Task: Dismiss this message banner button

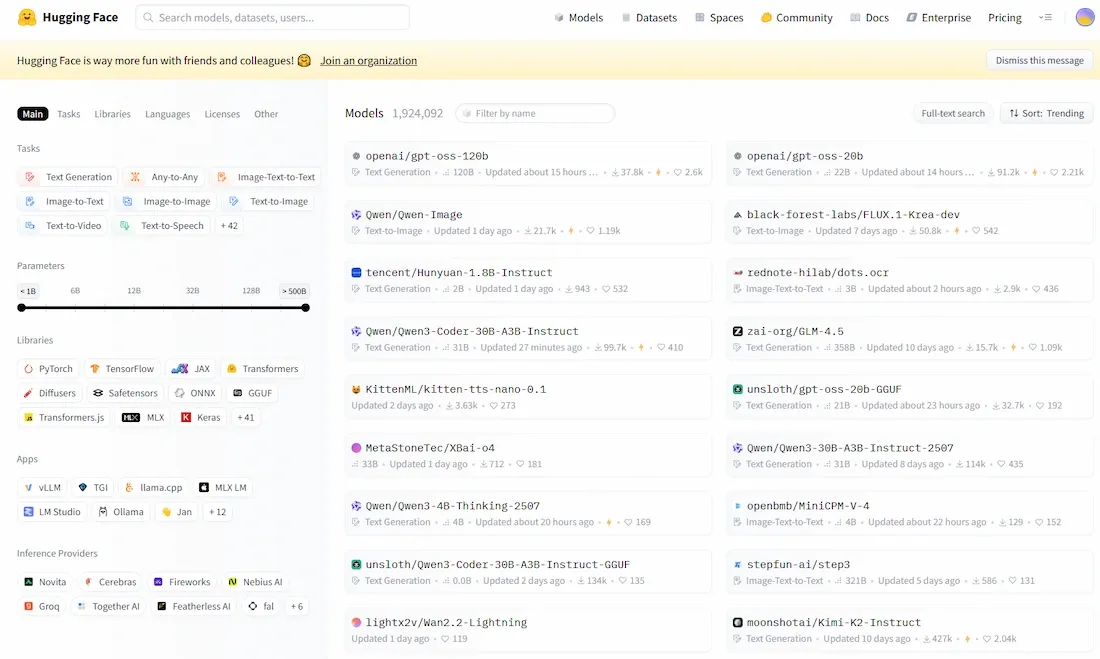Action: coord(1040,60)
